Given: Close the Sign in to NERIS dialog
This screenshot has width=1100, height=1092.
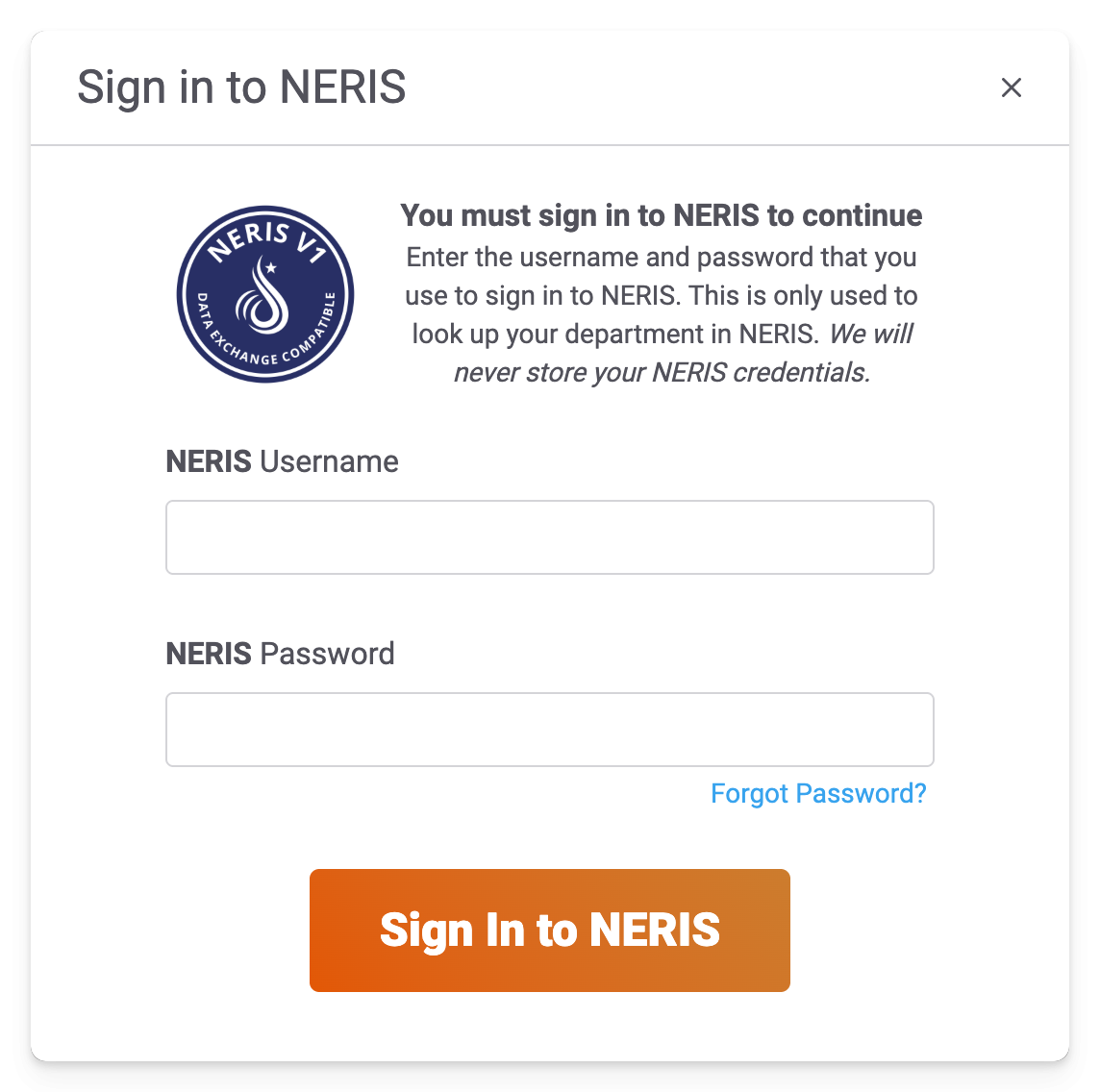Looking at the screenshot, I should coord(1011,87).
